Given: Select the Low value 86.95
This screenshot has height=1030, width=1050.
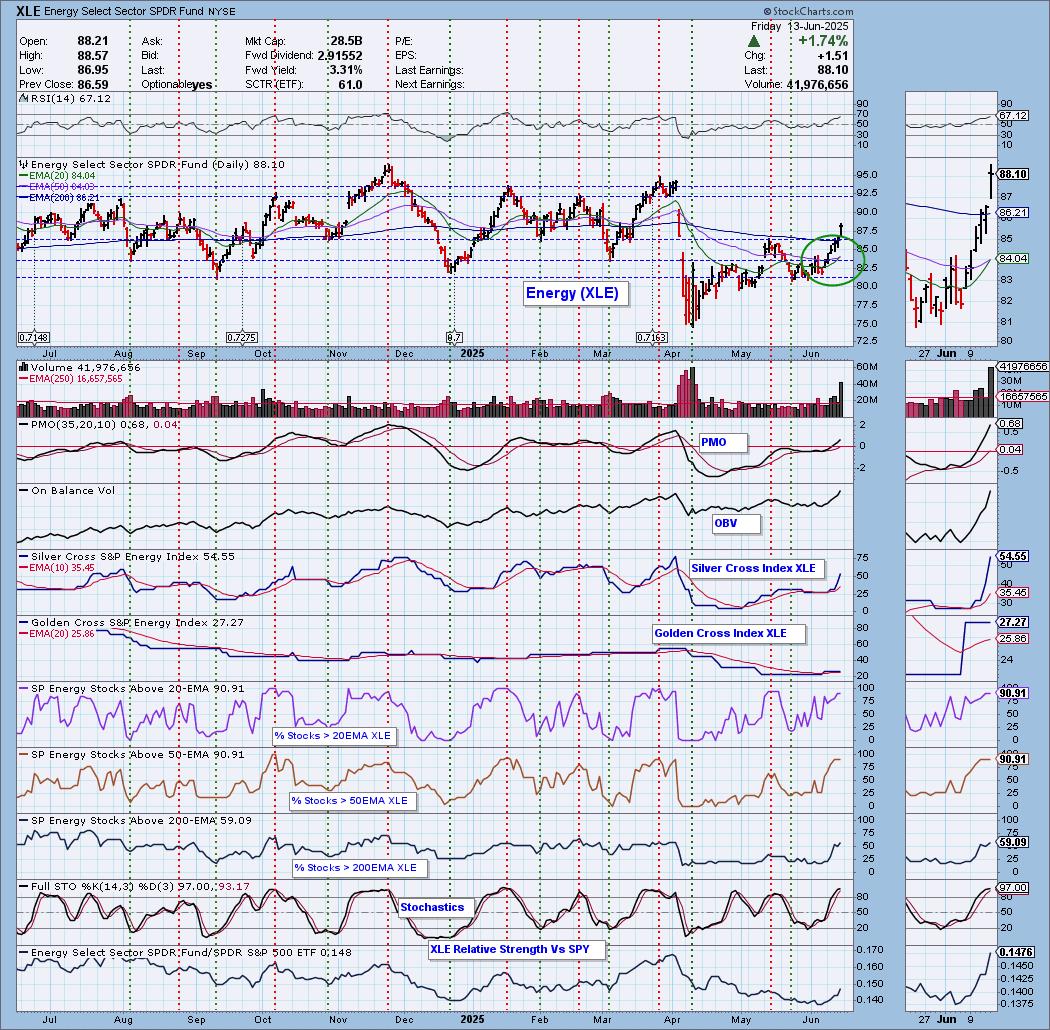Looking at the screenshot, I should click(x=93, y=70).
